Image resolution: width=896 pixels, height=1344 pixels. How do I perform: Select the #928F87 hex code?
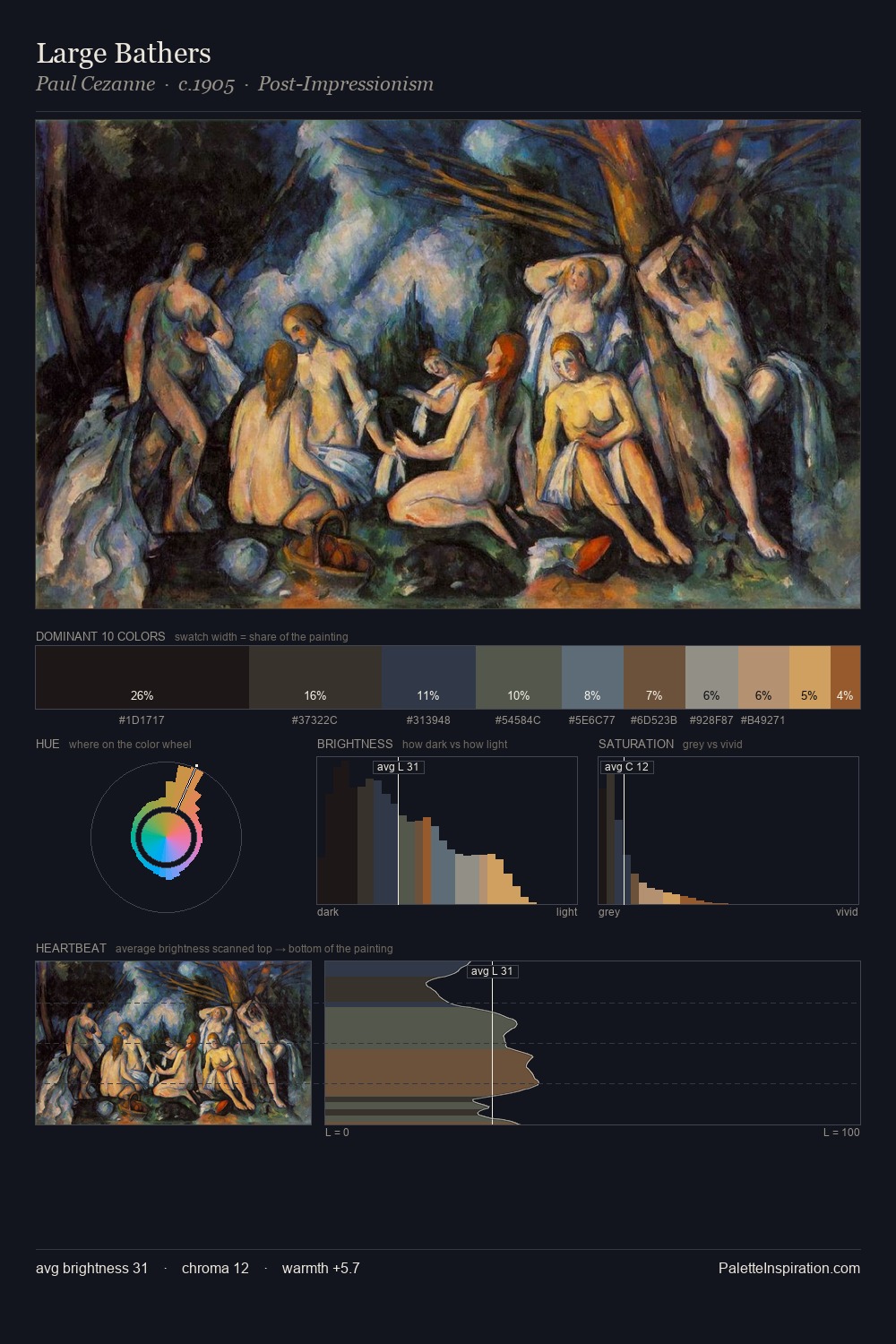[x=711, y=720]
